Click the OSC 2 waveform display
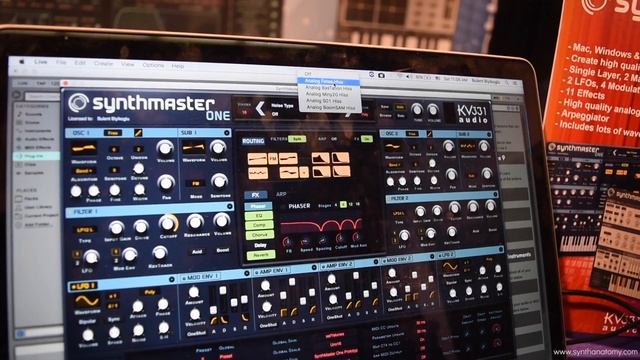640x360 pixels. [x=392, y=147]
